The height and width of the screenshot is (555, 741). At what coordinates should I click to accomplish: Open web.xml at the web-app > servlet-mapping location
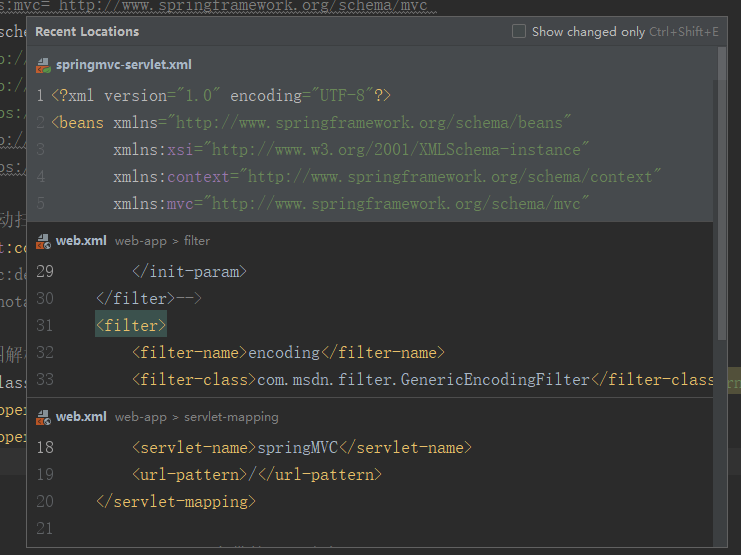[83, 417]
